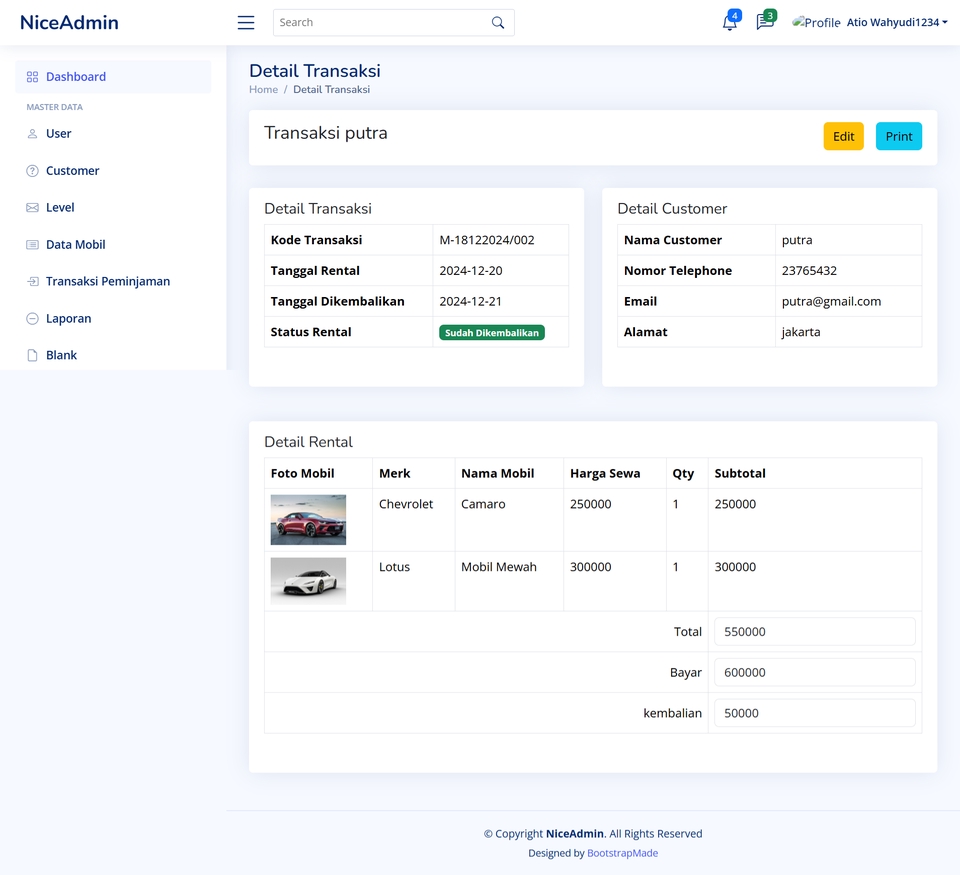
Task: Click the Total field showing 550000
Action: click(x=814, y=631)
